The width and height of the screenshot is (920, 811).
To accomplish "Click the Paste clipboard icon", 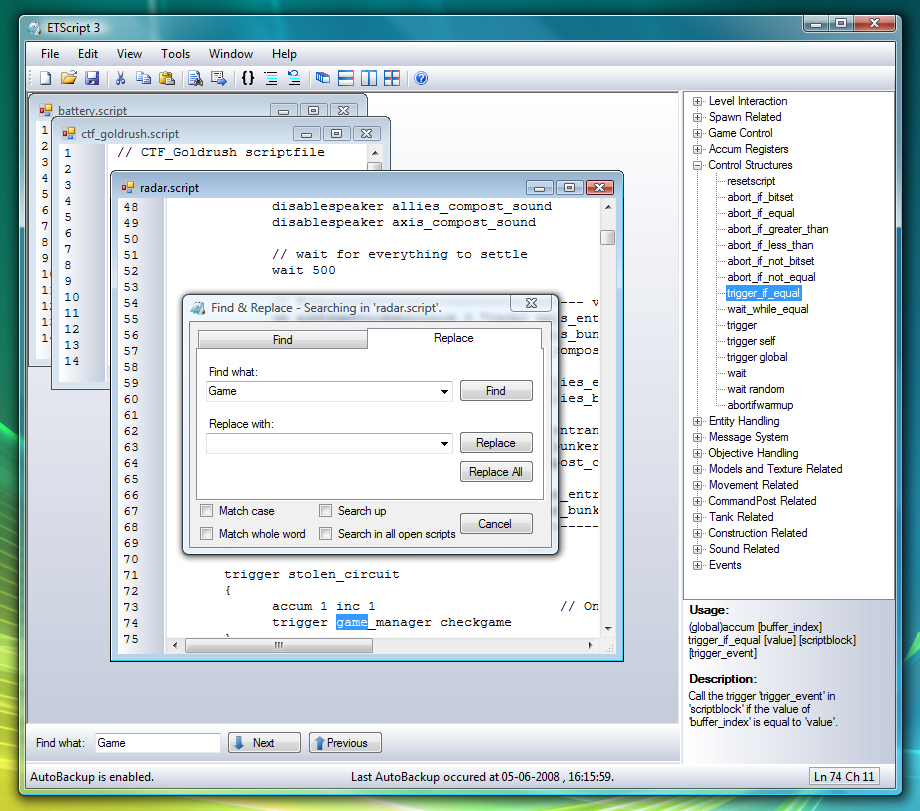I will [167, 78].
